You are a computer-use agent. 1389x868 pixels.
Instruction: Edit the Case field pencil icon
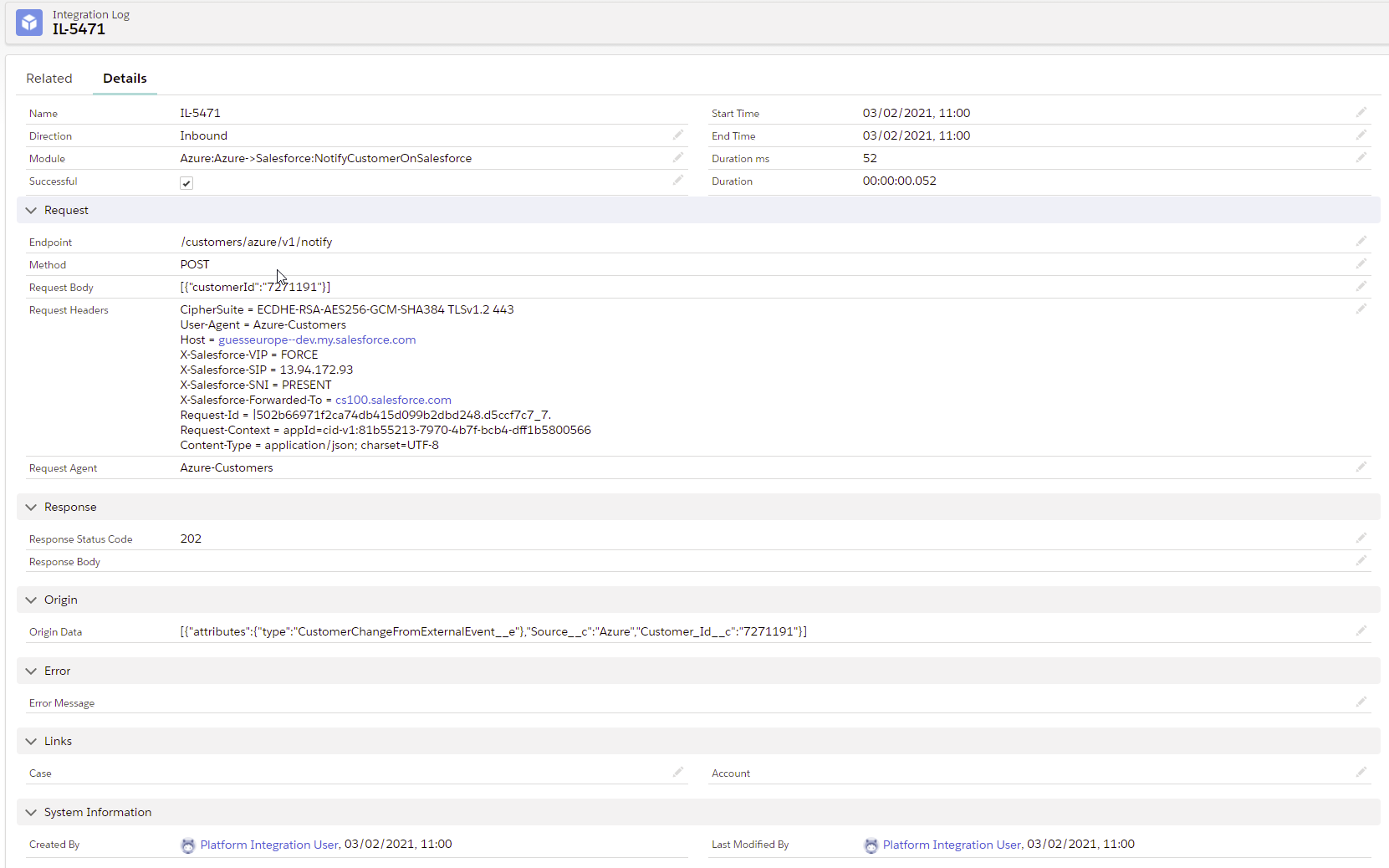click(x=678, y=772)
